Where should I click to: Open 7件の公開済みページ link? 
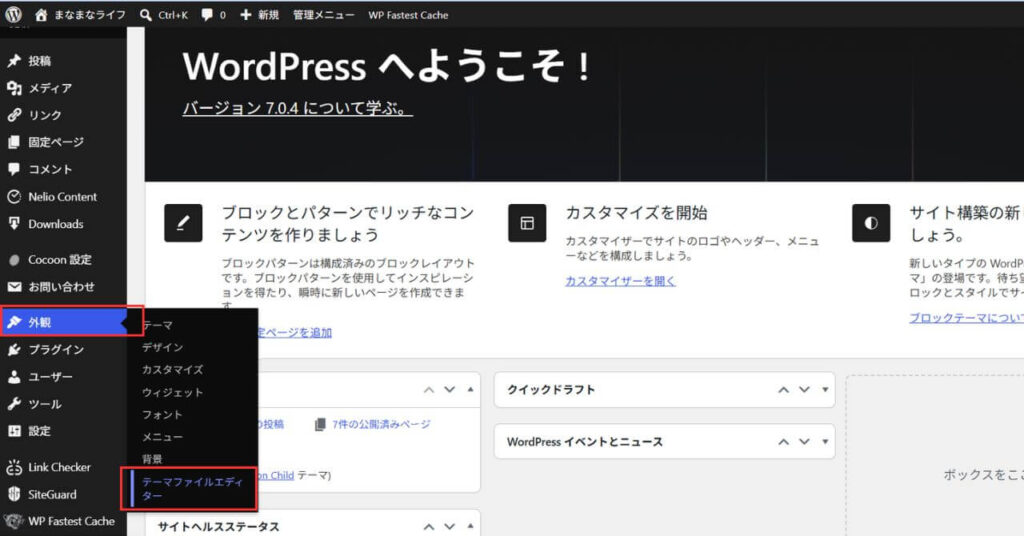point(381,424)
